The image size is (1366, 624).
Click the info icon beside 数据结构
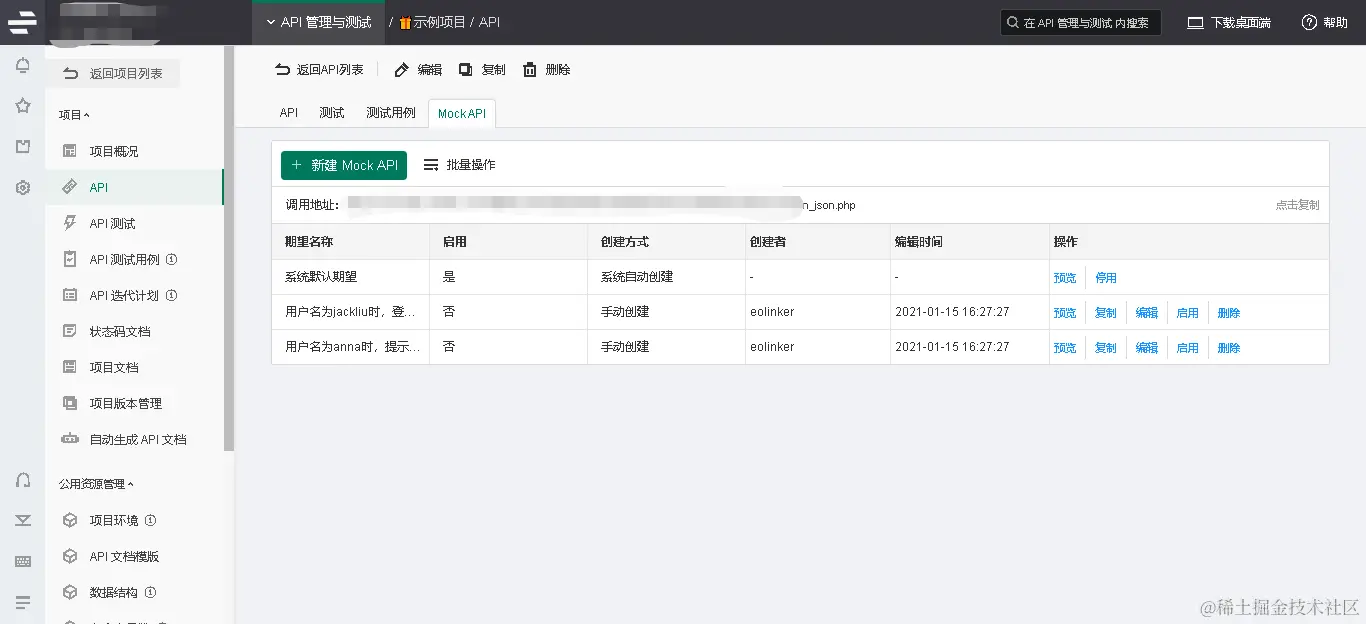tap(150, 592)
